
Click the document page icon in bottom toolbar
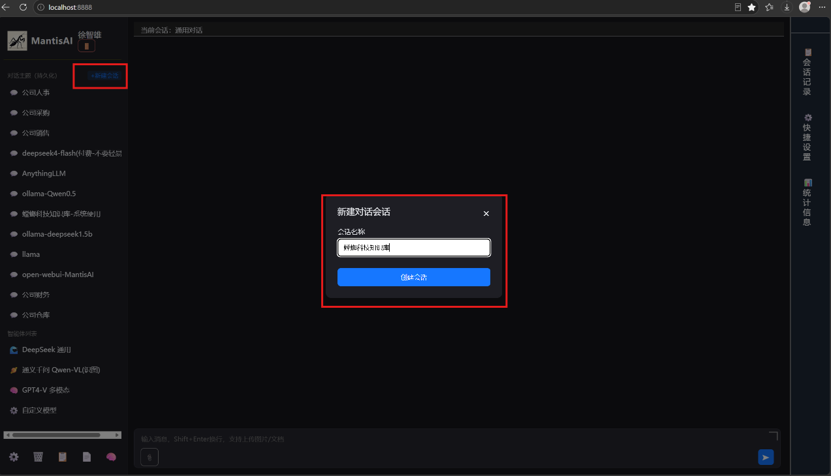click(87, 457)
